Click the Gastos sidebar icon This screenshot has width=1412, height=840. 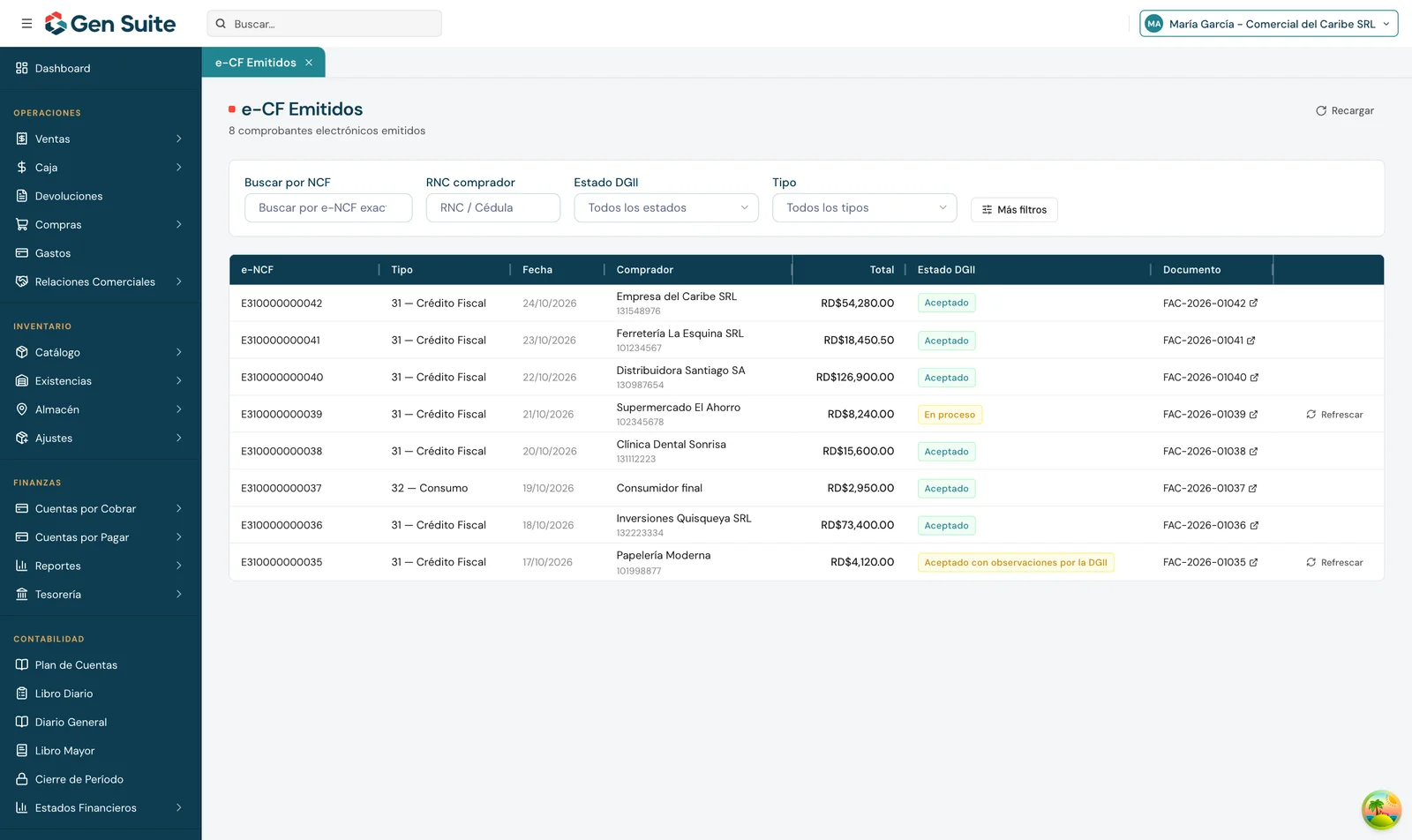(x=22, y=253)
